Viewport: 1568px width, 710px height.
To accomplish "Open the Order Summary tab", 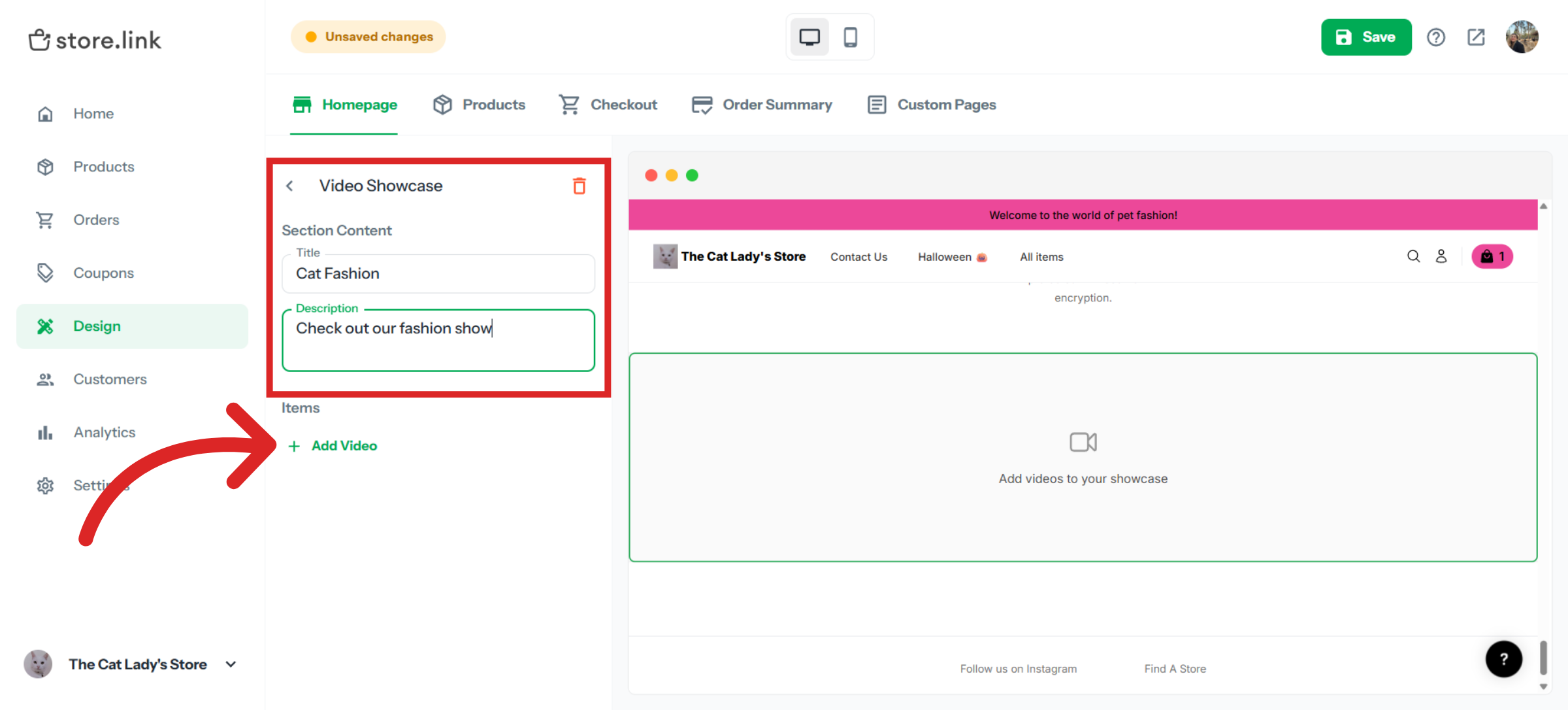I will [762, 105].
